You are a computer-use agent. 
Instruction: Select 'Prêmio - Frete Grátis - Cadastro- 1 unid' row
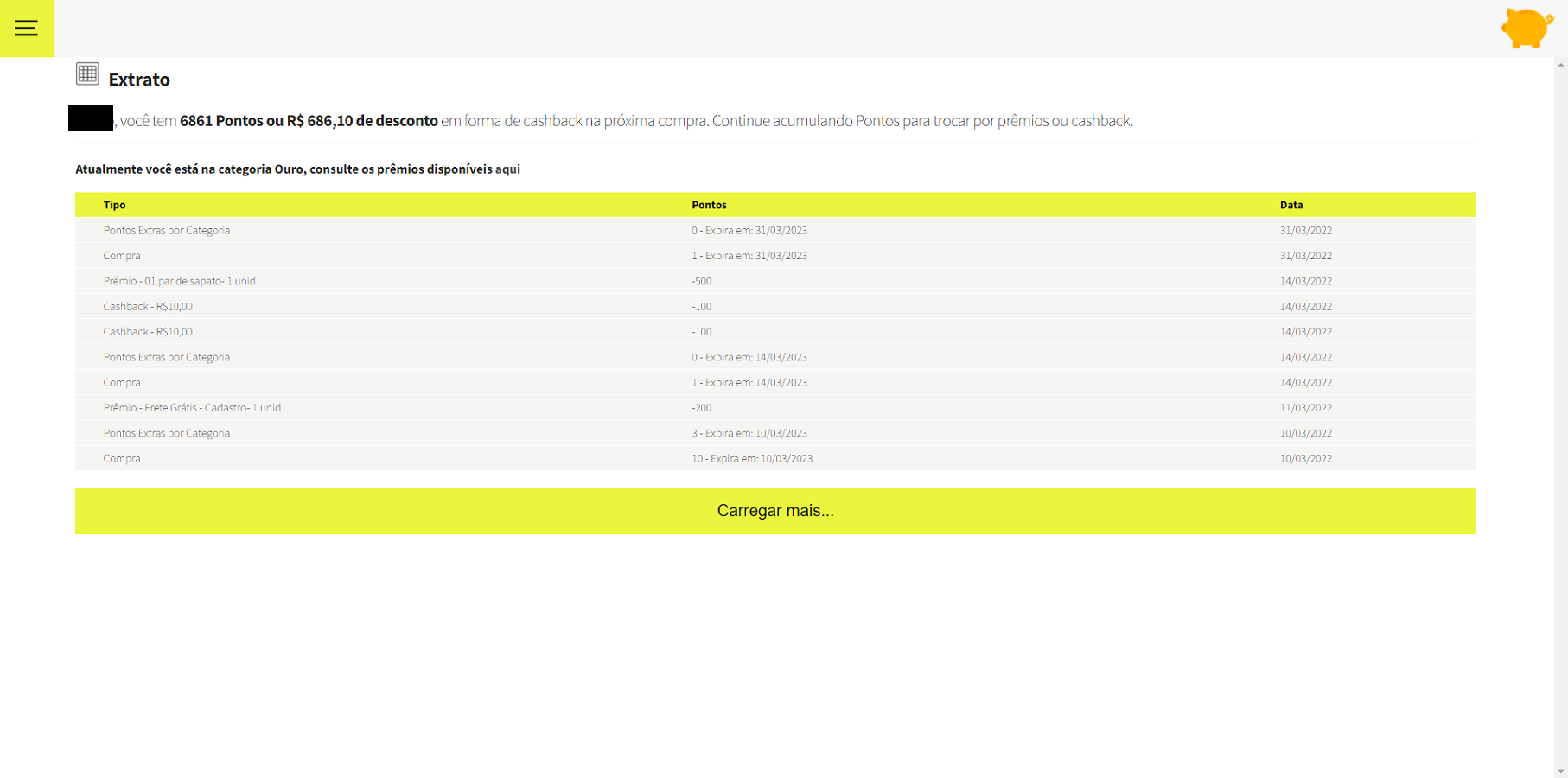point(775,408)
